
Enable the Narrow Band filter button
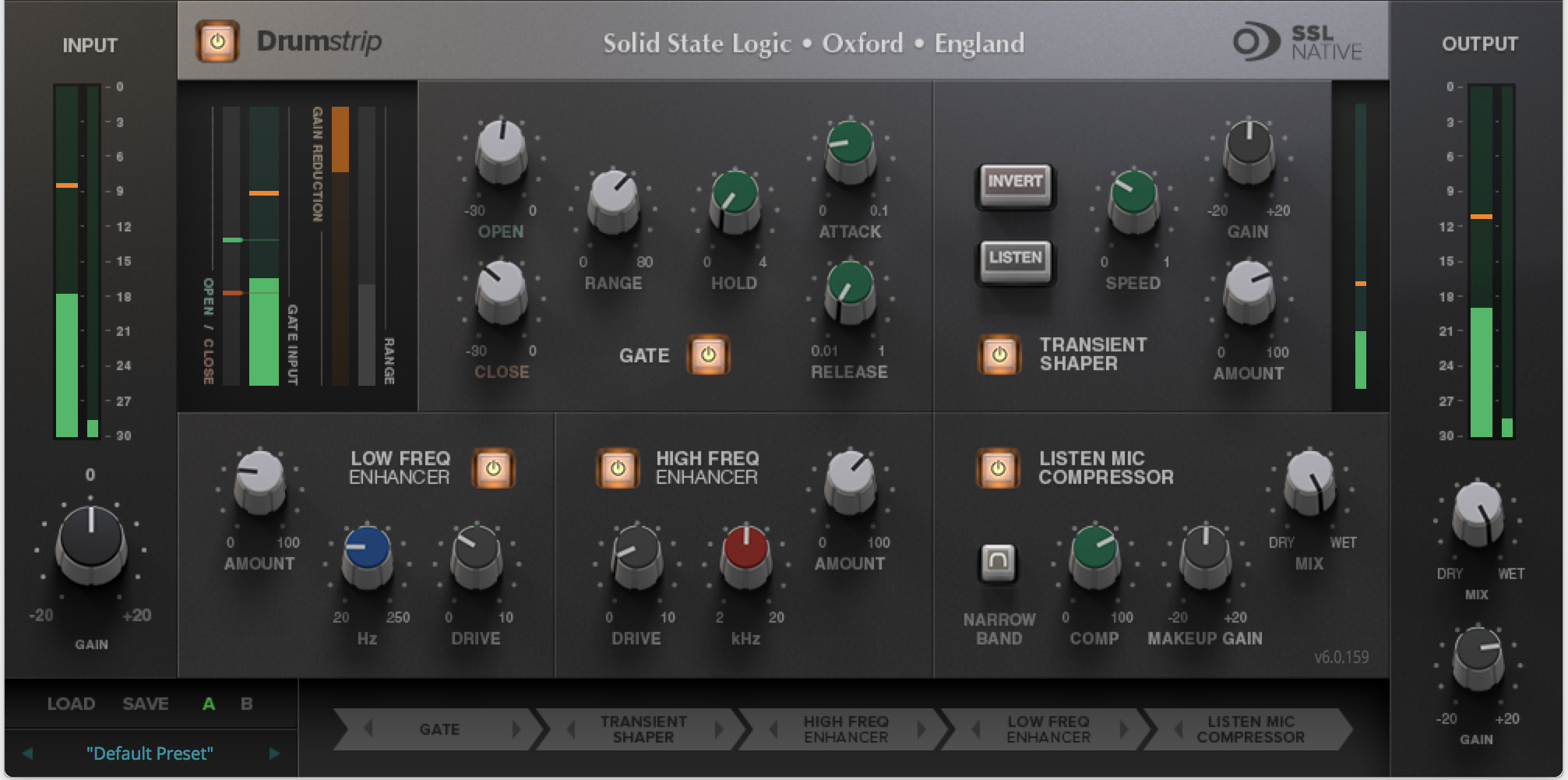(x=998, y=561)
